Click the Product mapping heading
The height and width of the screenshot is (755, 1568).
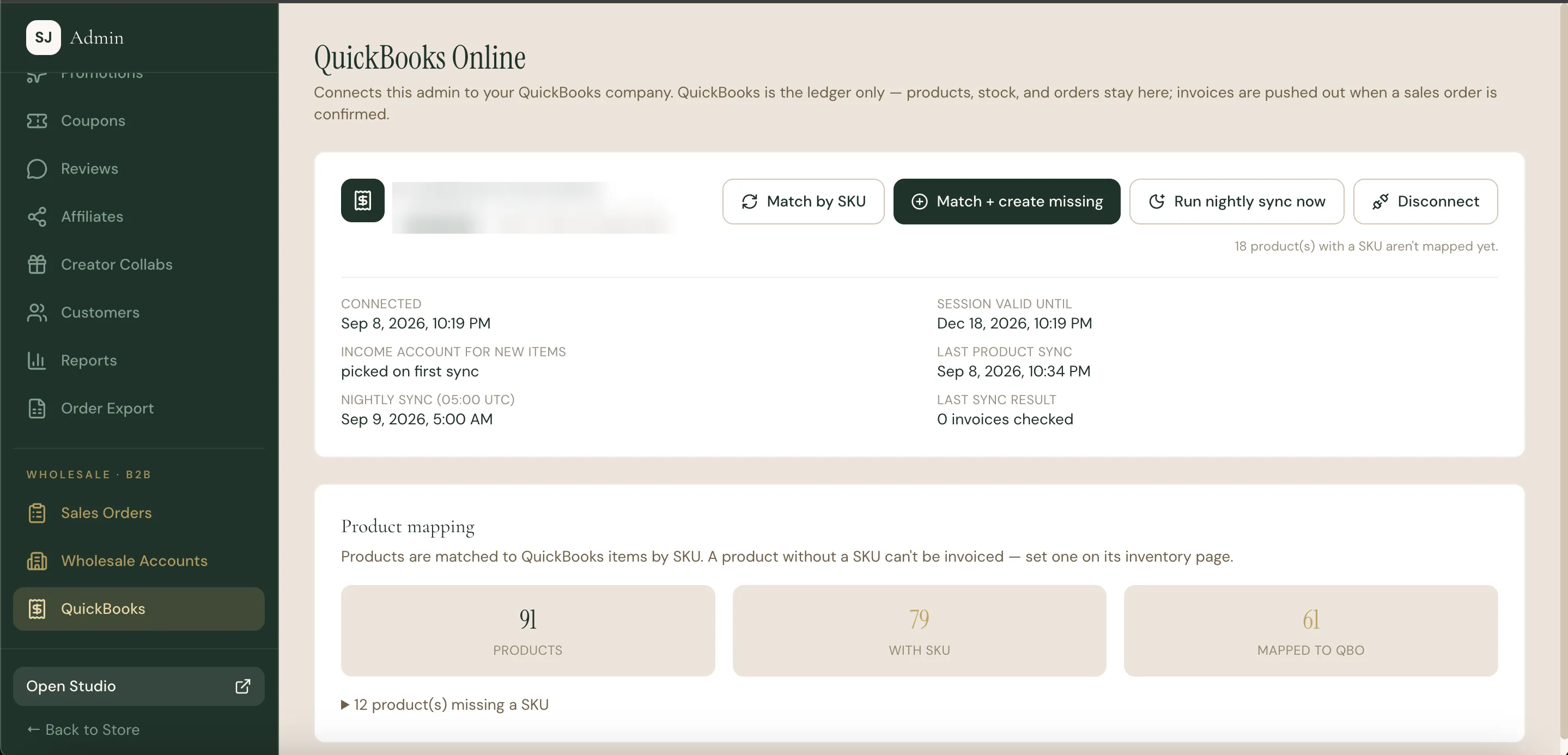tap(408, 527)
